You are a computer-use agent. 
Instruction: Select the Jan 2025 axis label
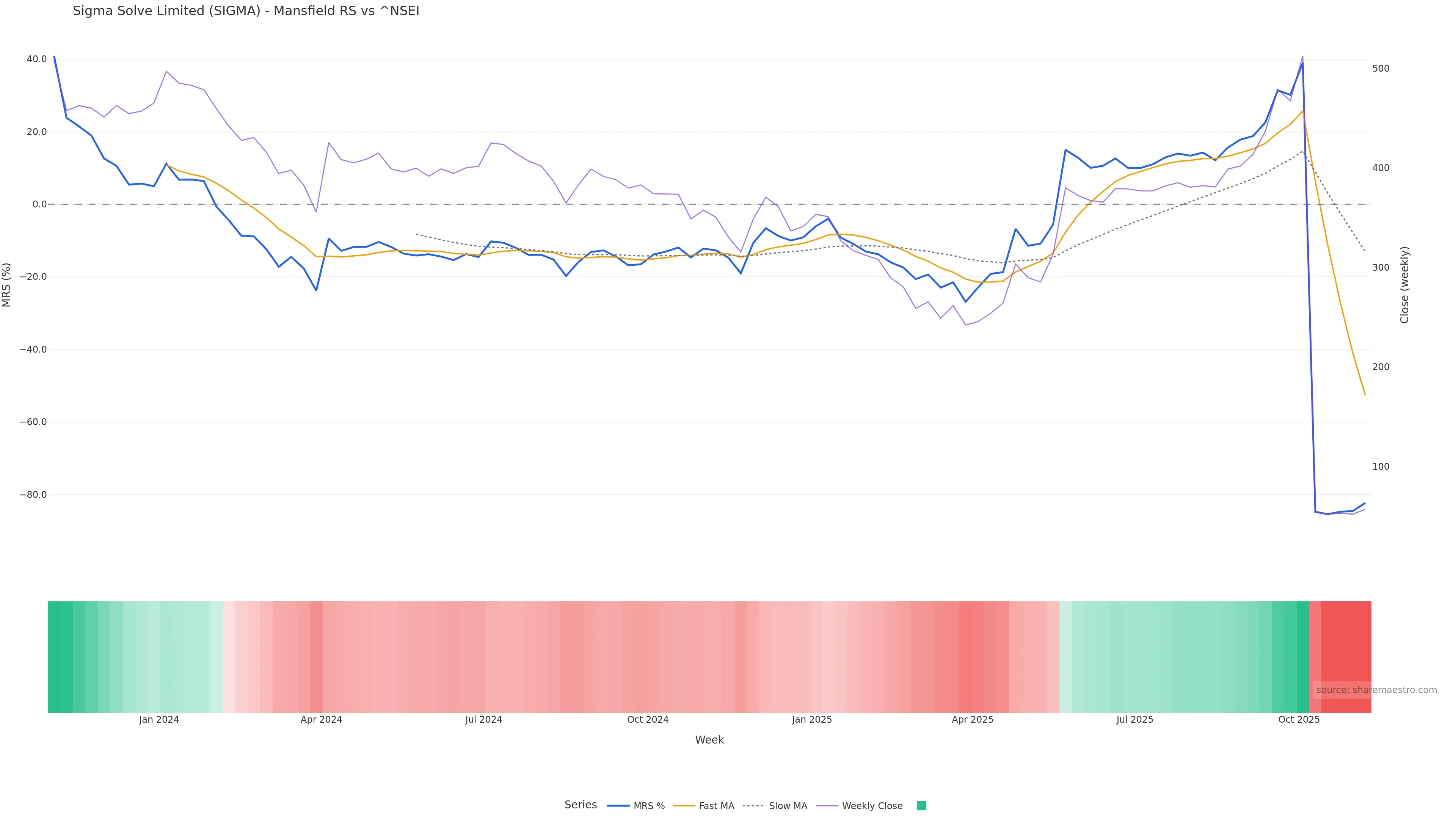[812, 720]
